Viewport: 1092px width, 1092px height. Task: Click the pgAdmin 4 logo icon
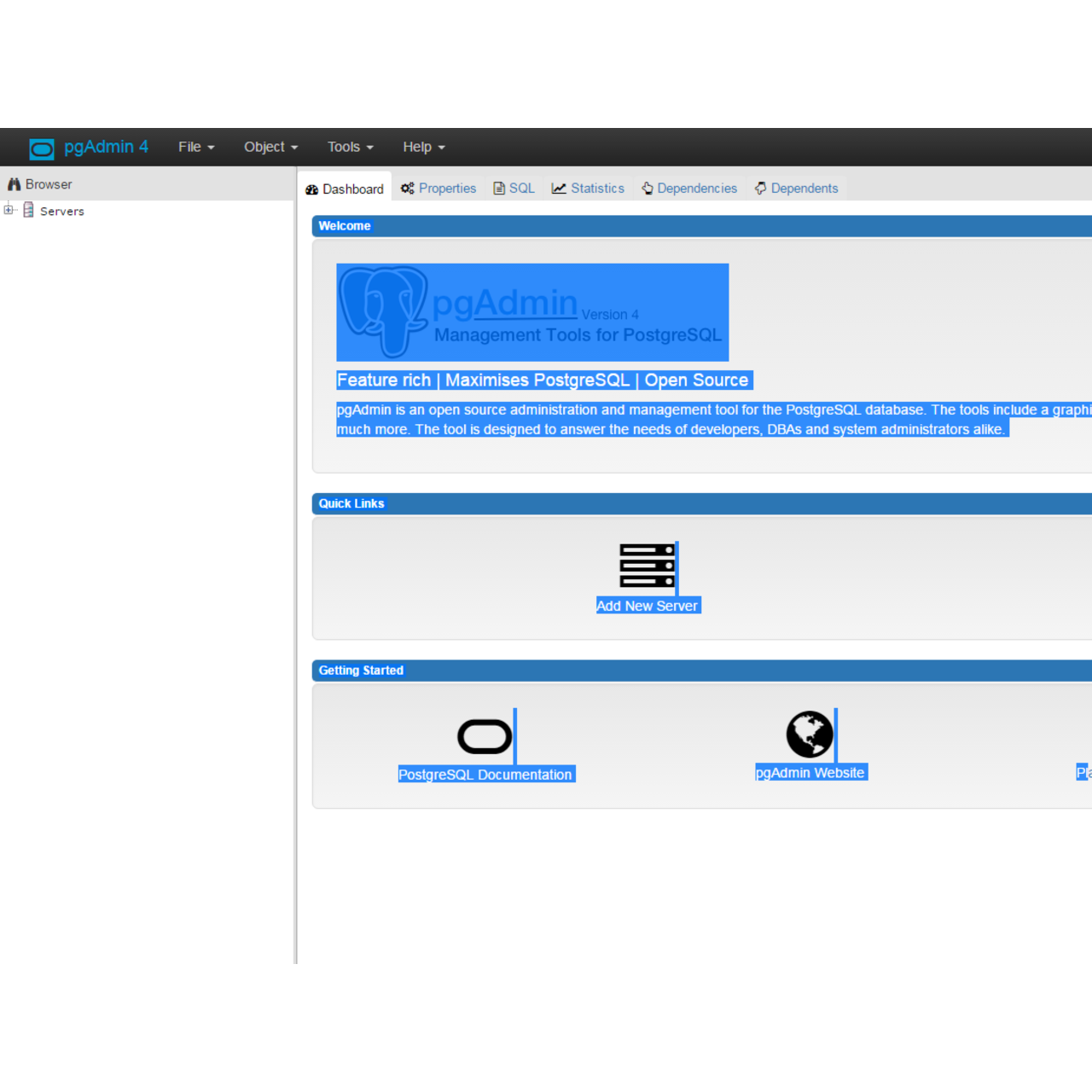point(41,147)
